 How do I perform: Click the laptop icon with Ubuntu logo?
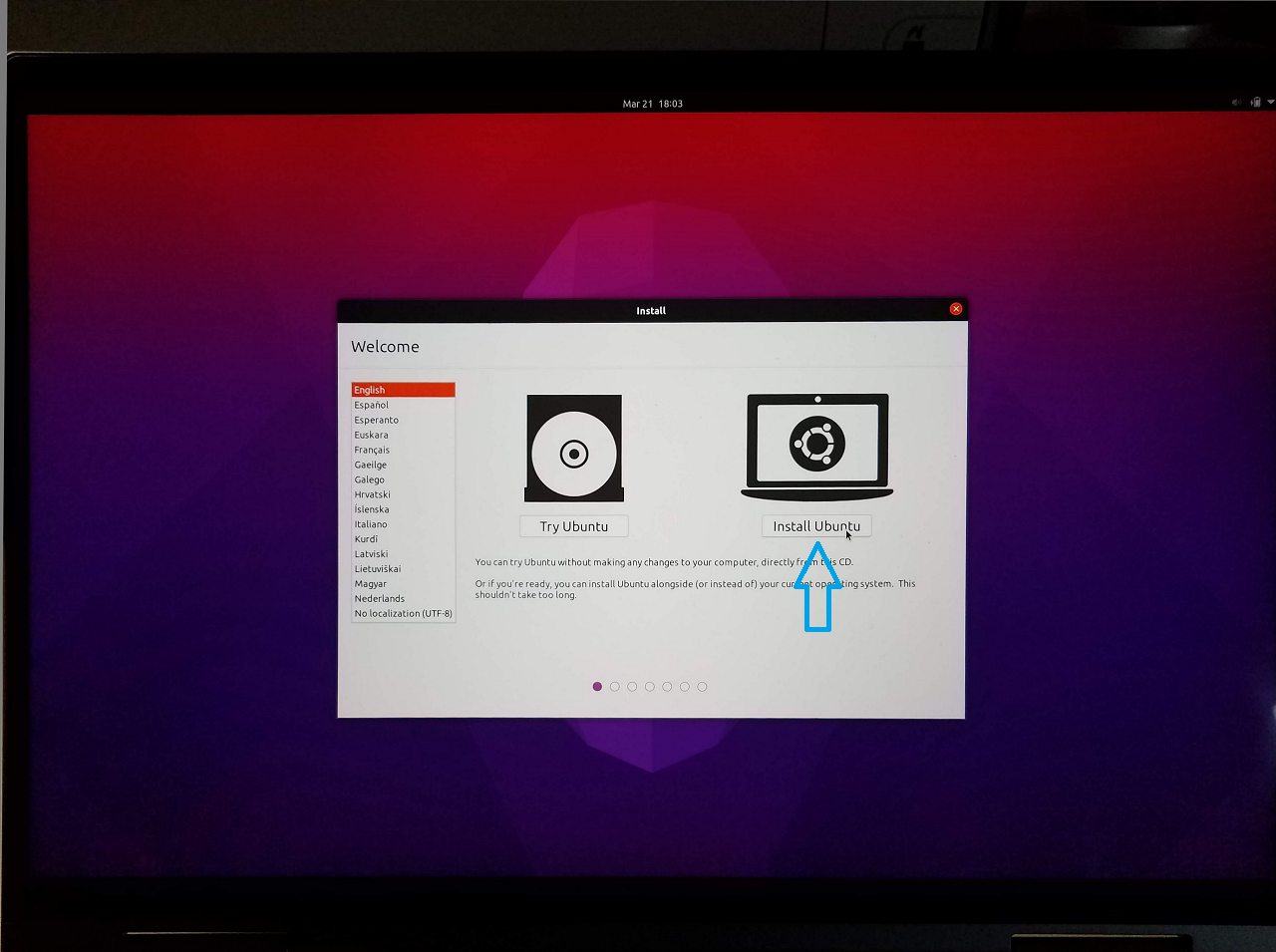(817, 447)
